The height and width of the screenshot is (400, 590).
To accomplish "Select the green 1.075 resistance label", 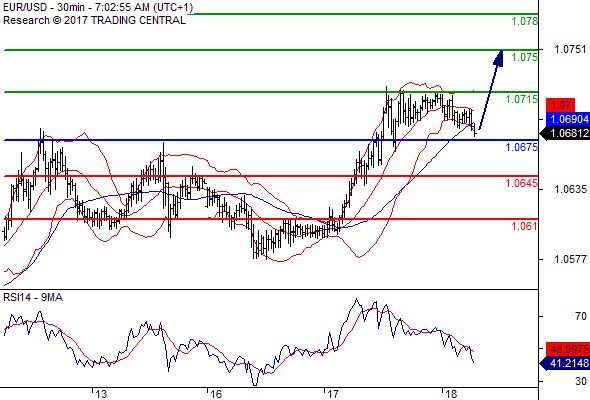I will point(524,57).
